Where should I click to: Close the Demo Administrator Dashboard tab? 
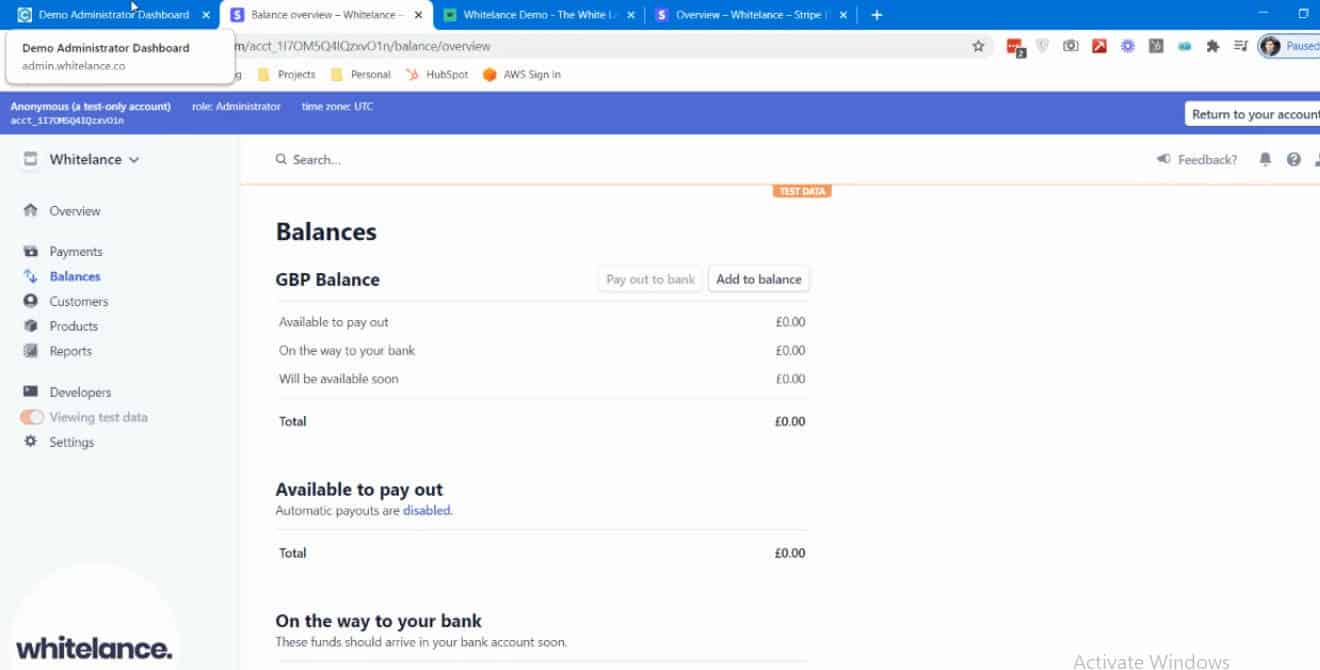(x=206, y=15)
